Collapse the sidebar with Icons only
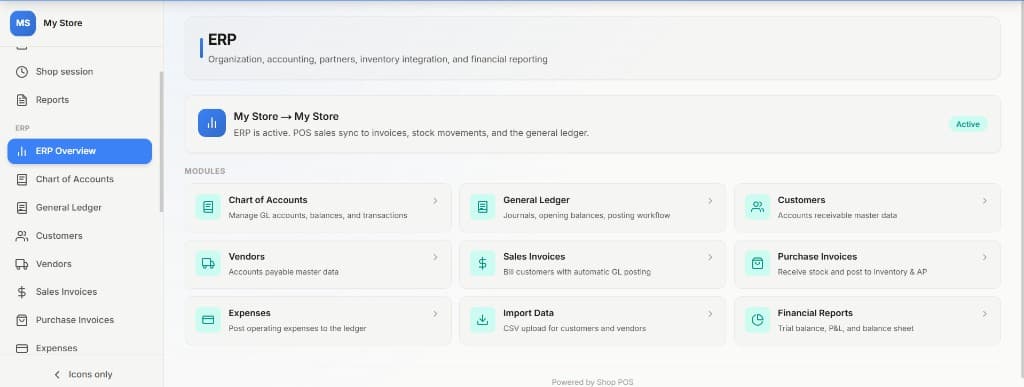Viewport: 1024px width, 387px height. tap(82, 375)
